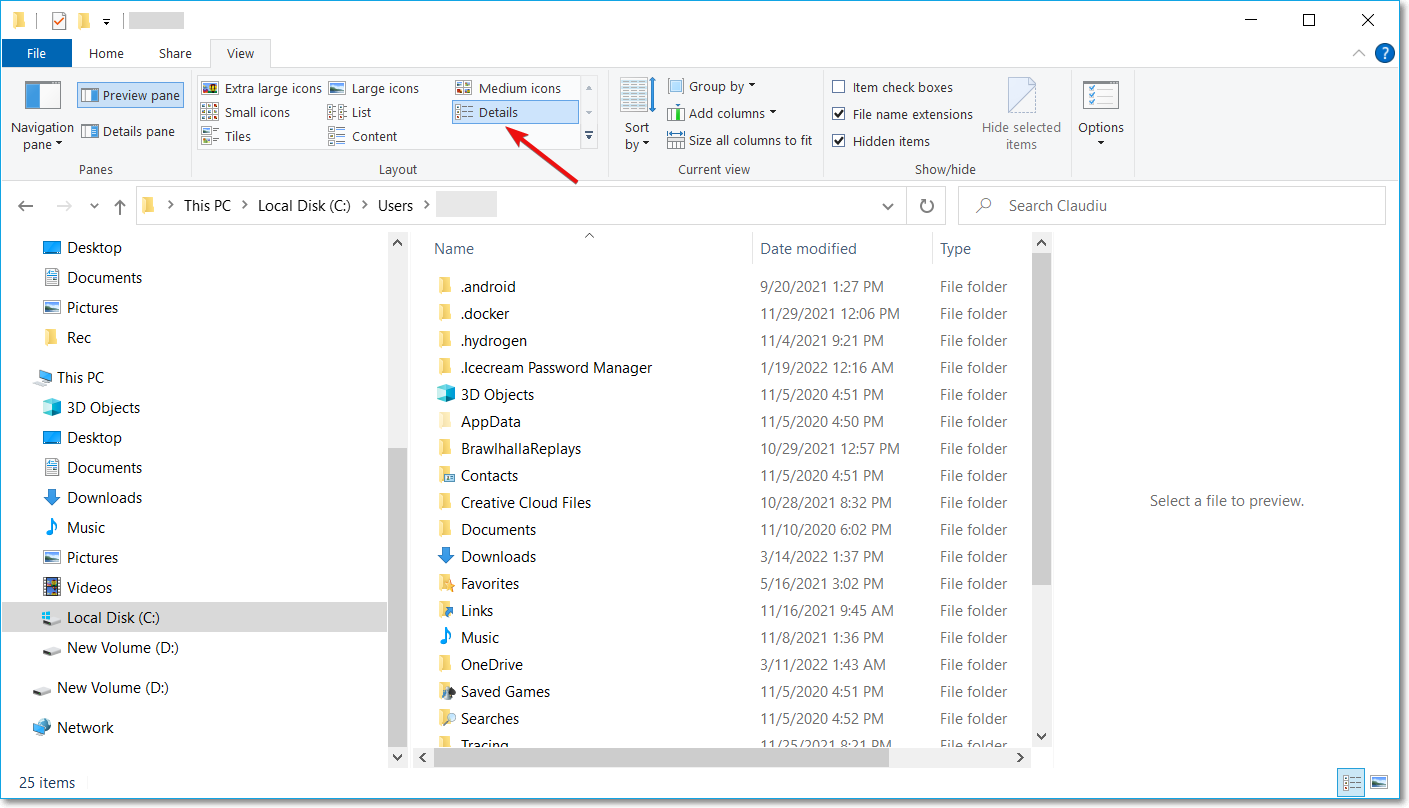Click the ribbon Help question mark
The image size is (1409, 808).
(1385, 54)
